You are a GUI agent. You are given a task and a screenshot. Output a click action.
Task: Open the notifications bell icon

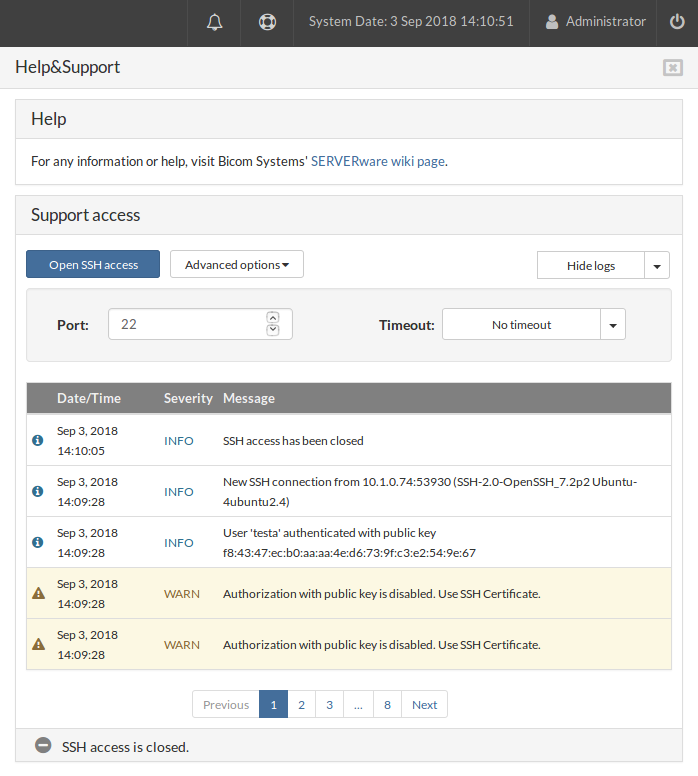(215, 22)
